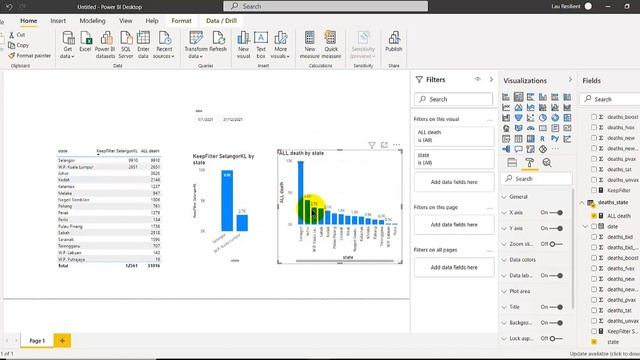
Task: Open the Help ribbon tab
Action: pyautogui.click(x=152, y=21)
